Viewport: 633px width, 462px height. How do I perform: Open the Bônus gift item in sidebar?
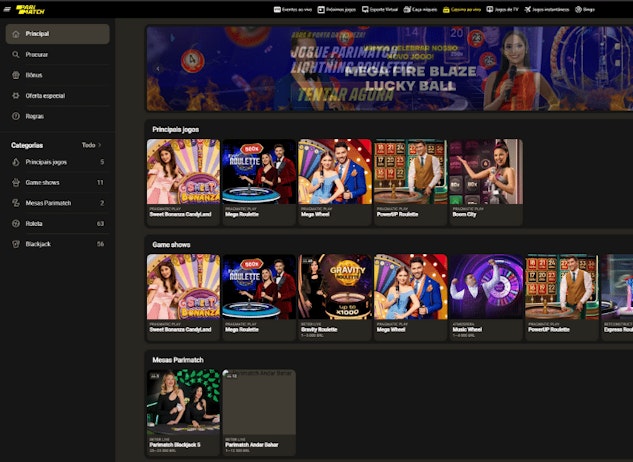(57, 75)
